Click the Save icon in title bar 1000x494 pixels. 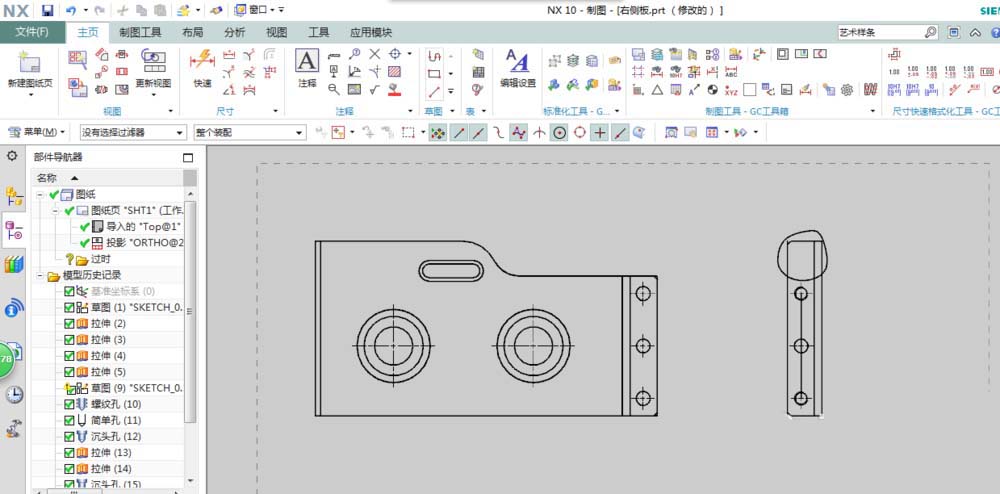(47, 10)
